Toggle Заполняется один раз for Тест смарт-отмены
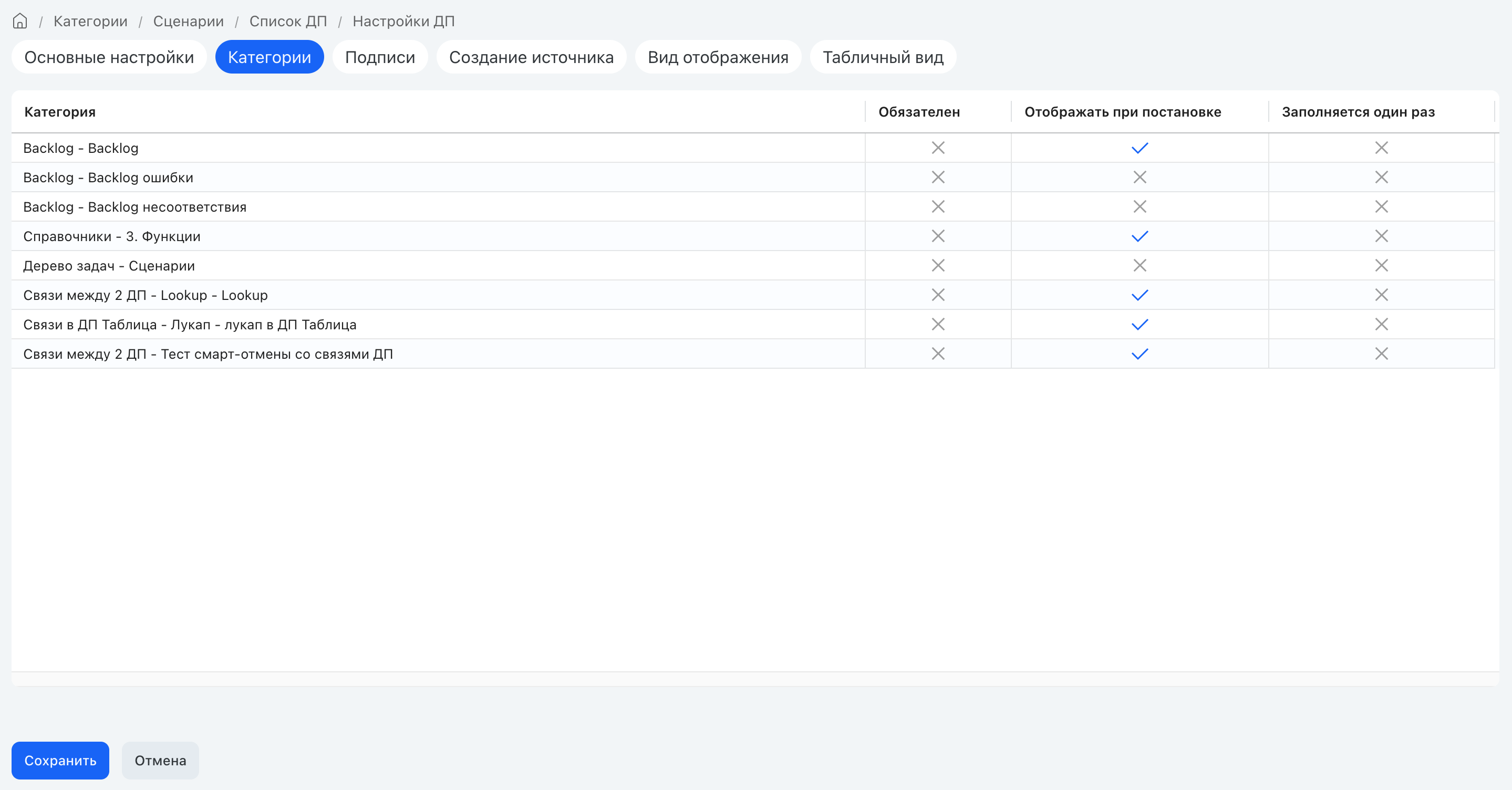 coord(1382,354)
